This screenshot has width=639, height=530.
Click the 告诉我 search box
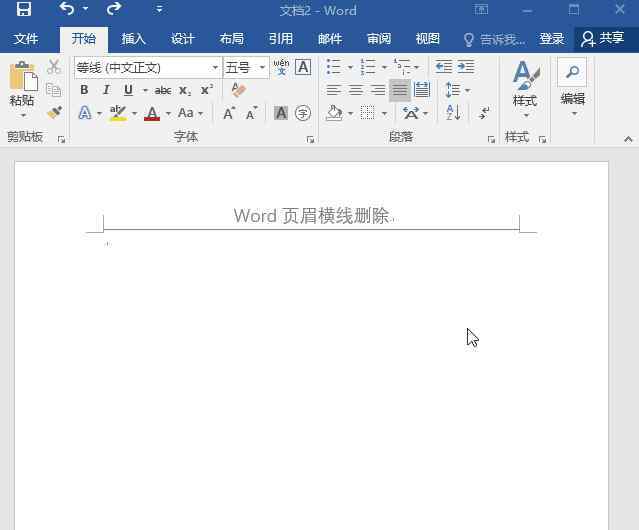(x=494, y=40)
